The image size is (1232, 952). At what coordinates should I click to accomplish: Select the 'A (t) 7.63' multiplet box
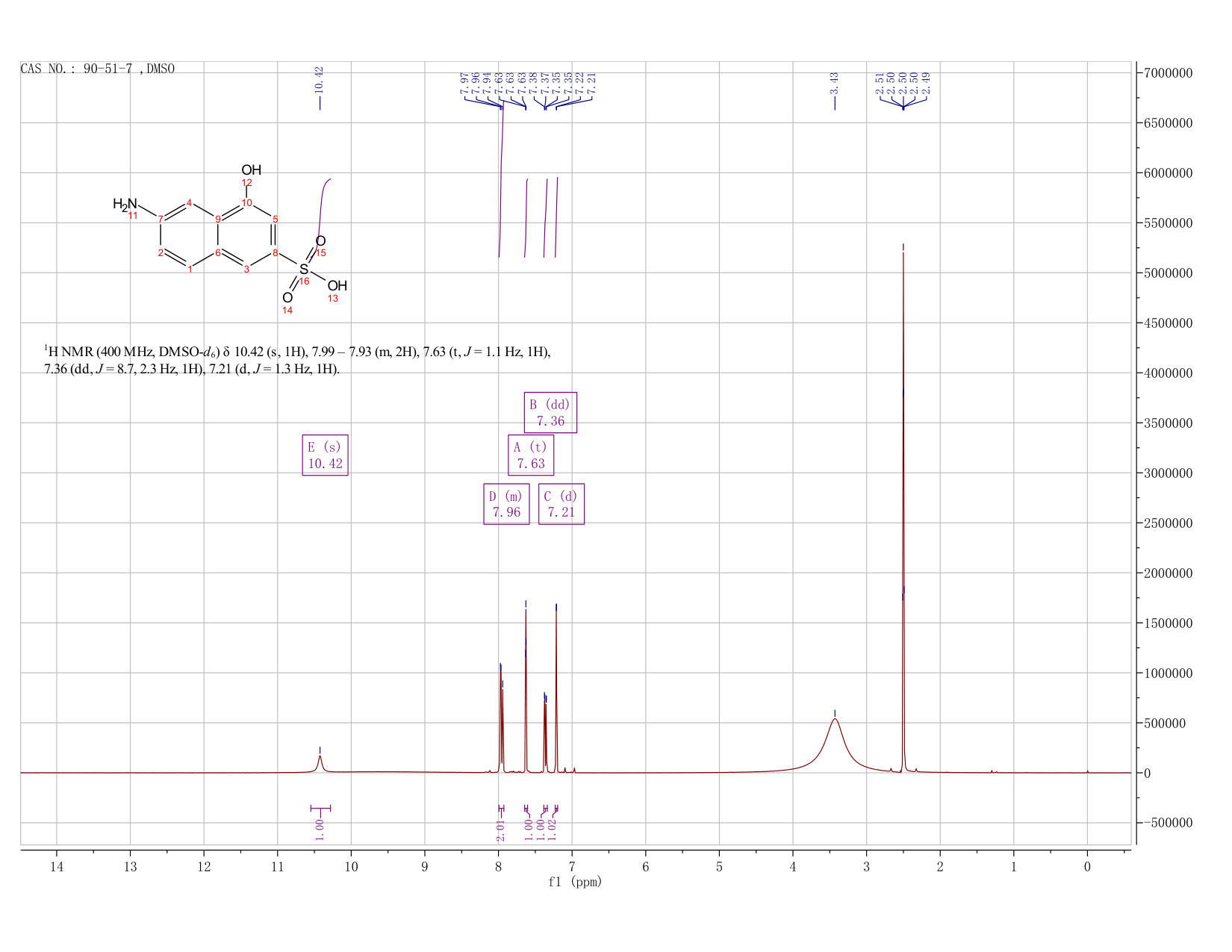point(531,455)
